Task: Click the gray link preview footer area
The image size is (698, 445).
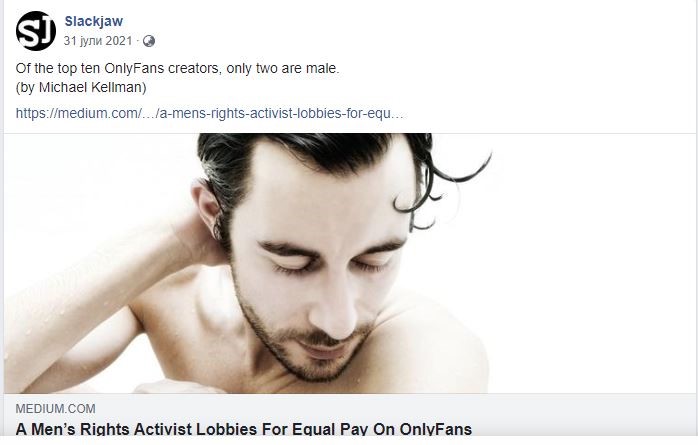Action: click(350, 416)
